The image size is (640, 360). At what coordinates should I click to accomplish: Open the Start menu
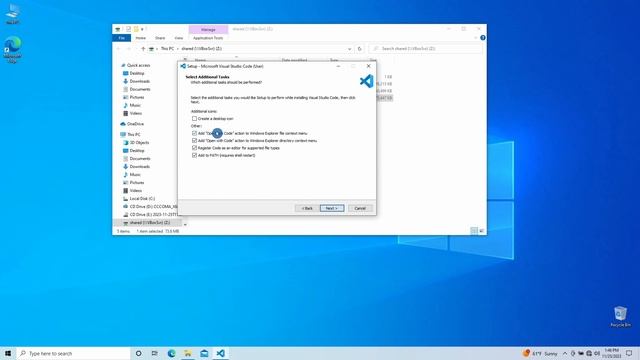[x=8, y=353]
